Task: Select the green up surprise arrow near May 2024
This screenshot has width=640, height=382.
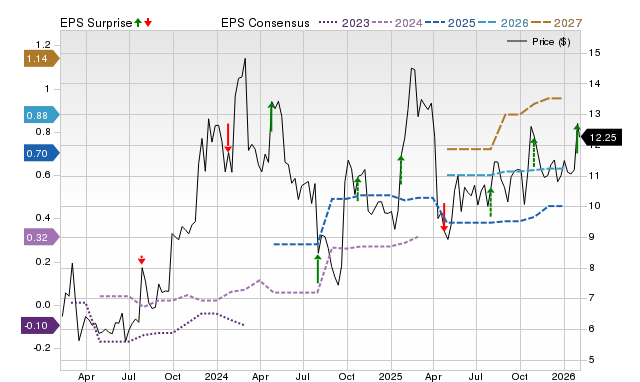Action: coord(271,117)
